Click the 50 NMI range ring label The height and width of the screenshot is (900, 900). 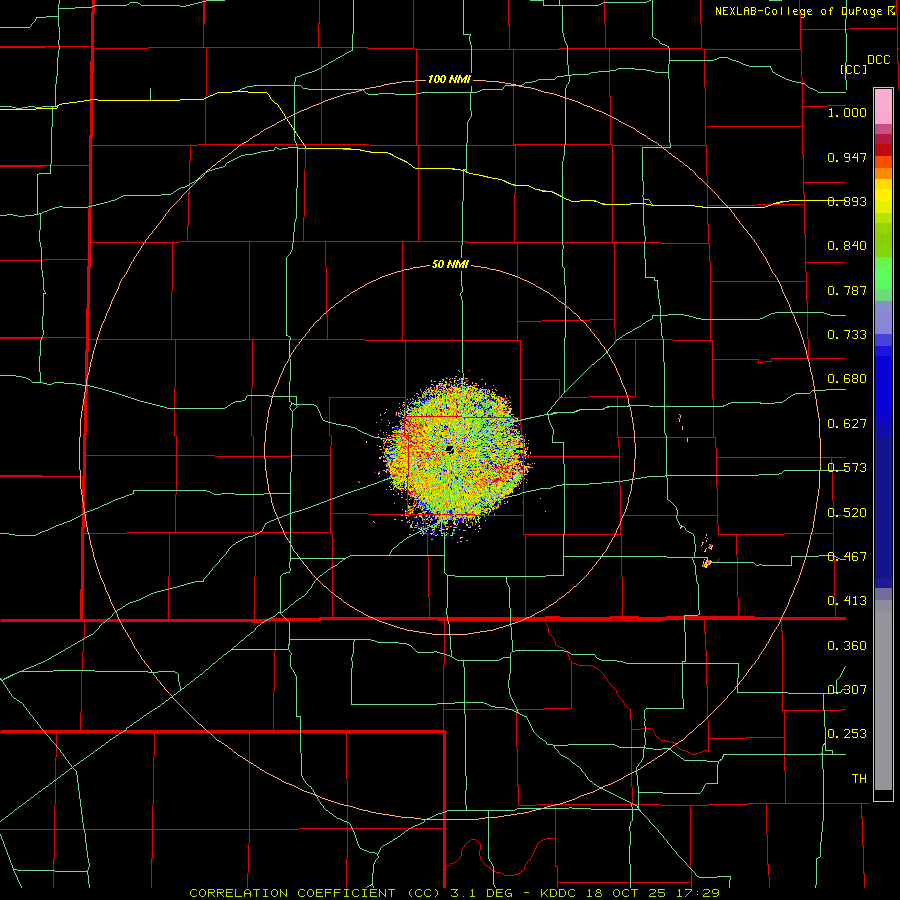pos(450,264)
